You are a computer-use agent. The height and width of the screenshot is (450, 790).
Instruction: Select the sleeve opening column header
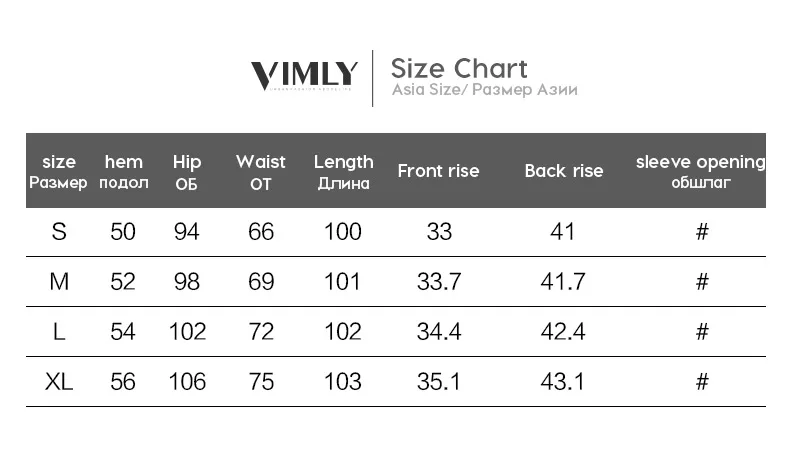(x=700, y=171)
